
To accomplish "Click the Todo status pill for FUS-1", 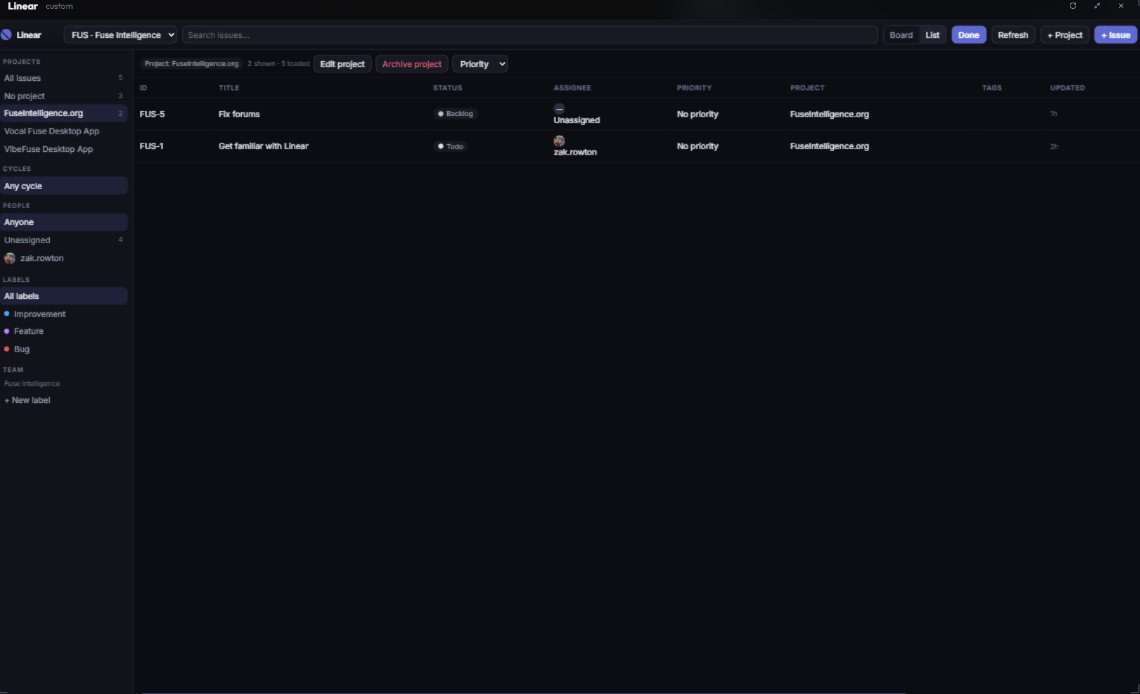I will click(450, 146).
